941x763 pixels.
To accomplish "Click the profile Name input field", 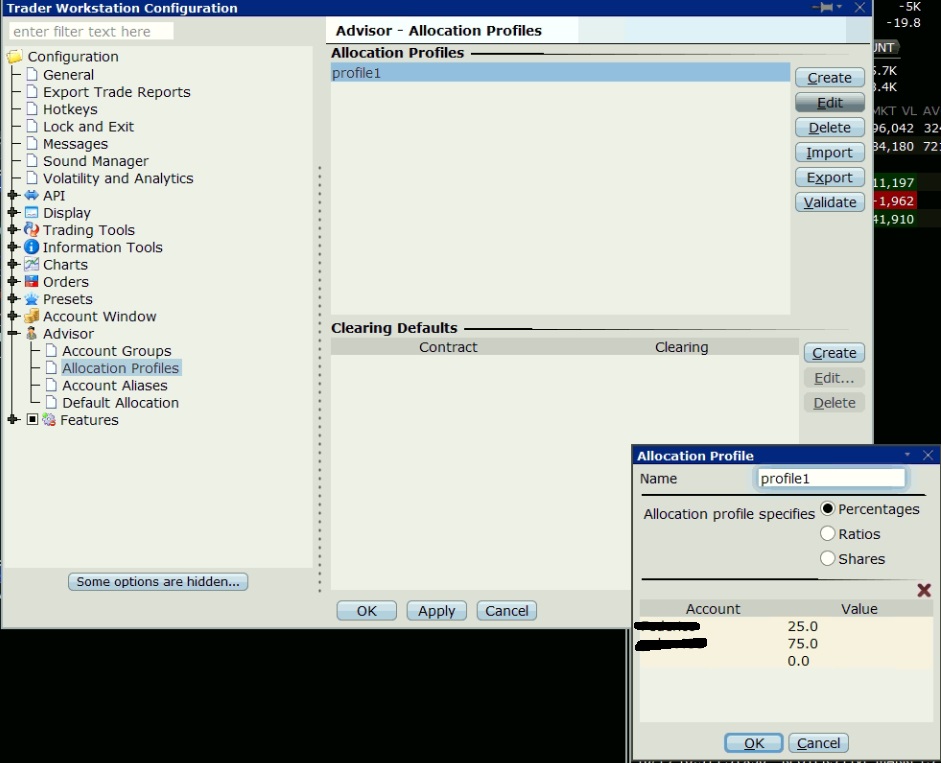I will [x=831, y=478].
